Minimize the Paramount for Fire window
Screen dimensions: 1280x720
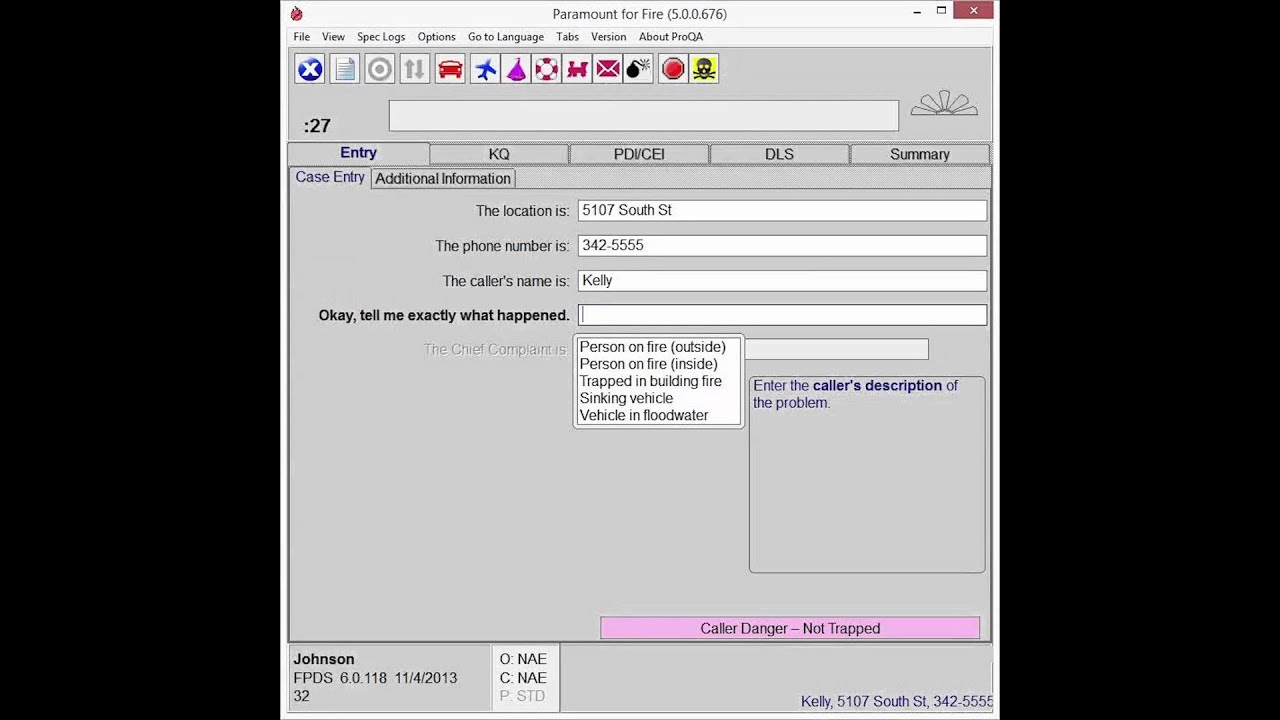point(918,12)
